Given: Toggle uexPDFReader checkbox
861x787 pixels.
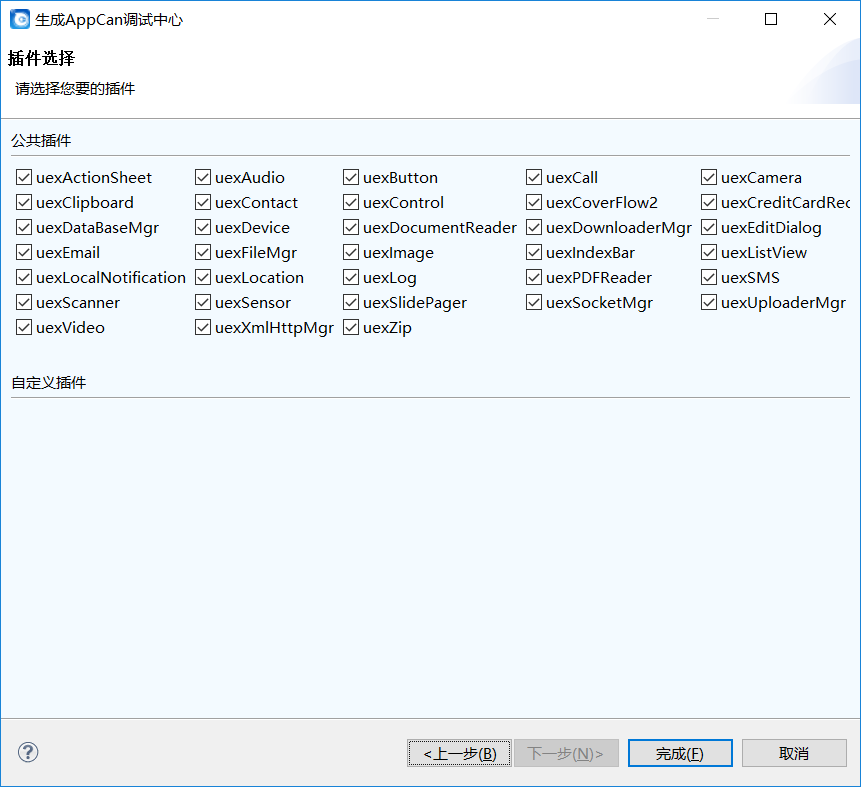Looking at the screenshot, I should click(x=534, y=277).
